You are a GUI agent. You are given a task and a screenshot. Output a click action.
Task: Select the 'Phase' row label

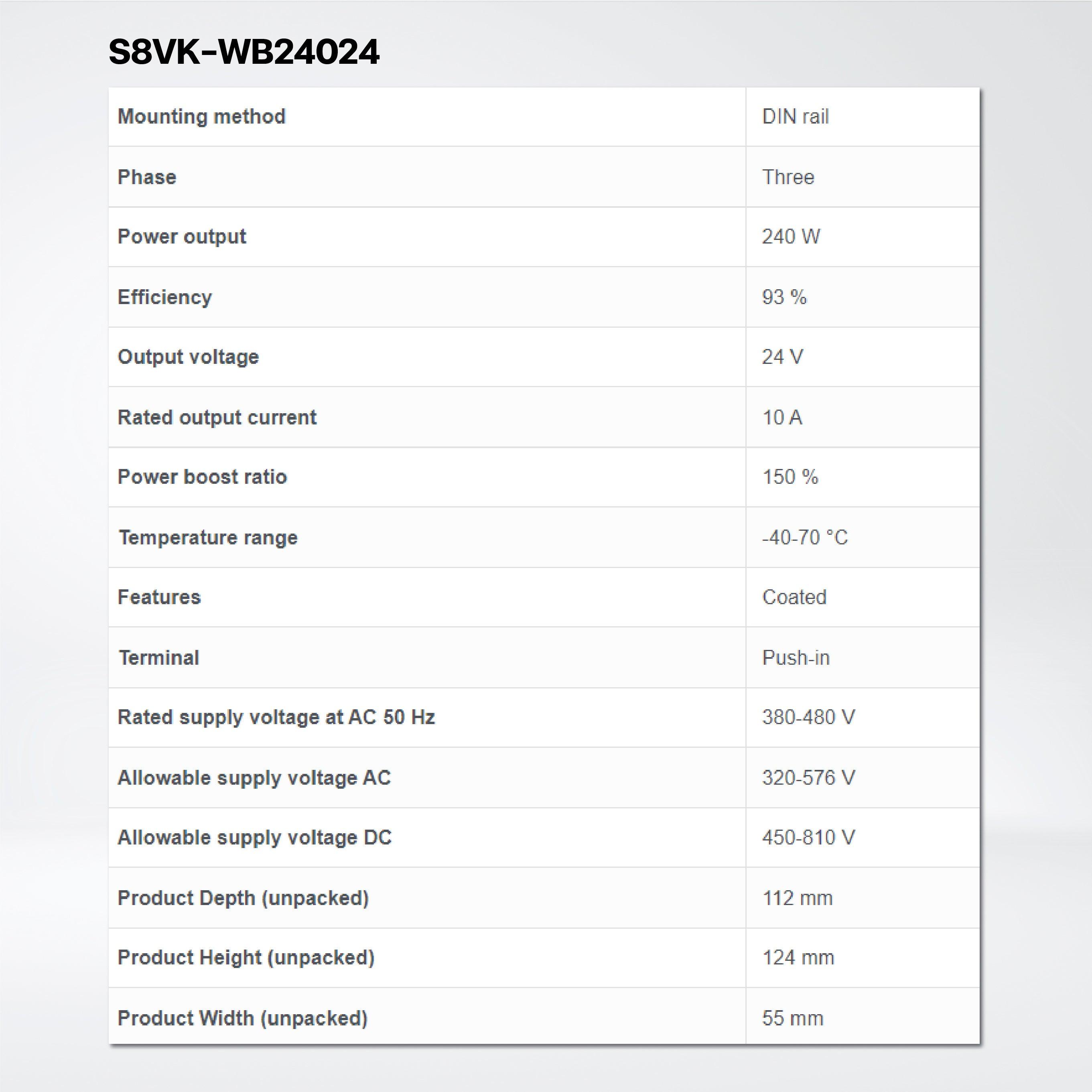147,177
